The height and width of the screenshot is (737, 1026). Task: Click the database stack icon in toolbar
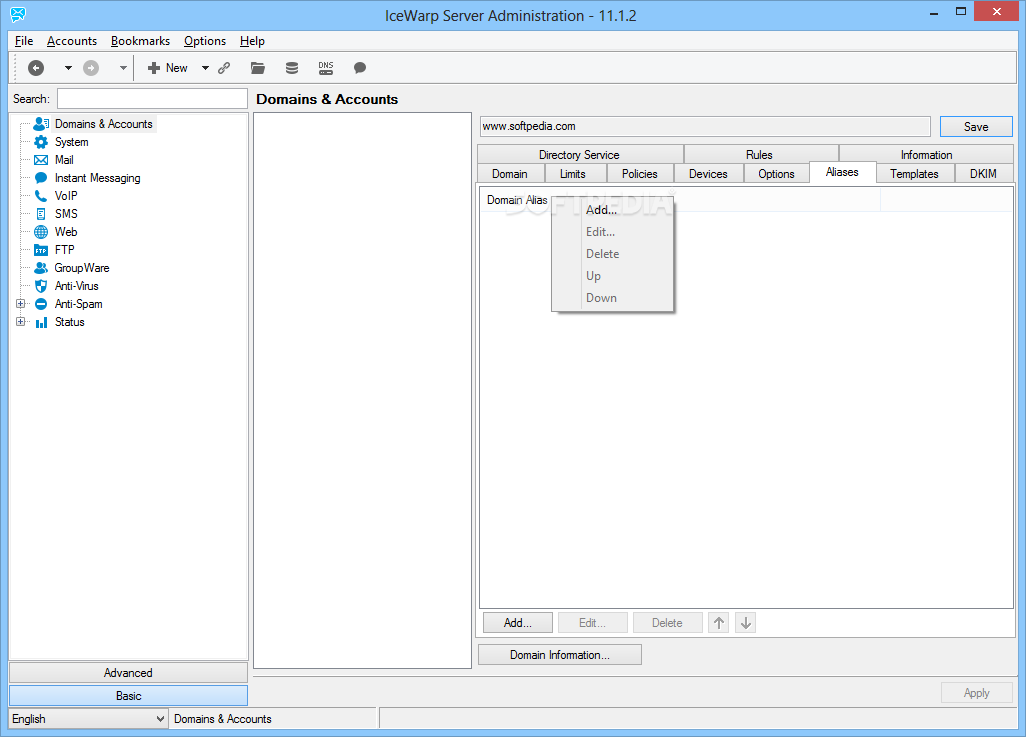point(292,67)
